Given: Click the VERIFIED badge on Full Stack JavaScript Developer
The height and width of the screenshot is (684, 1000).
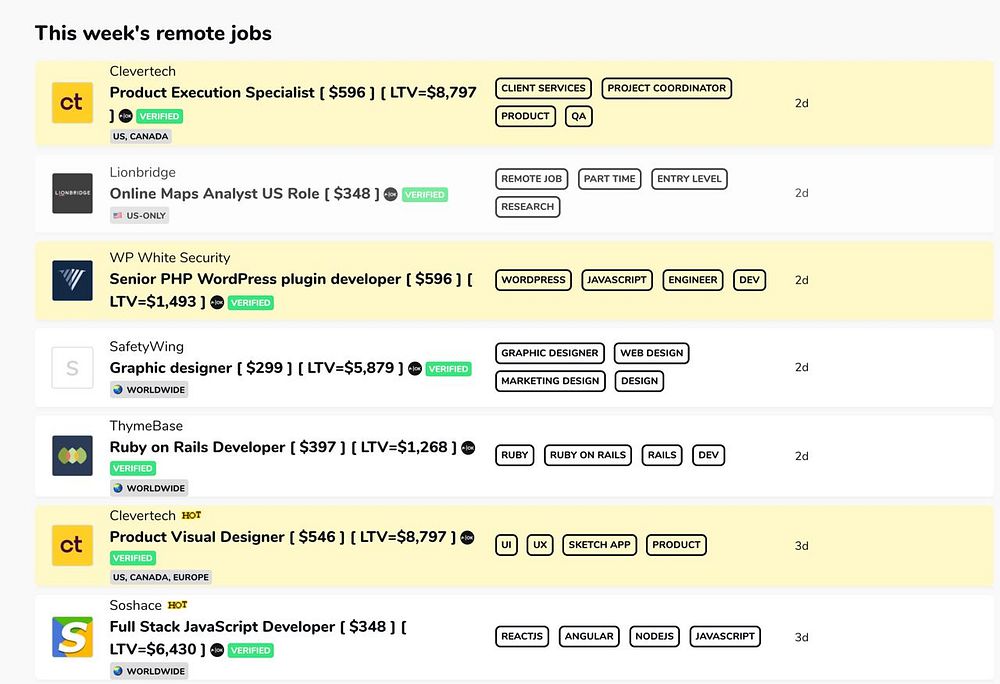Looking at the screenshot, I should click(251, 650).
